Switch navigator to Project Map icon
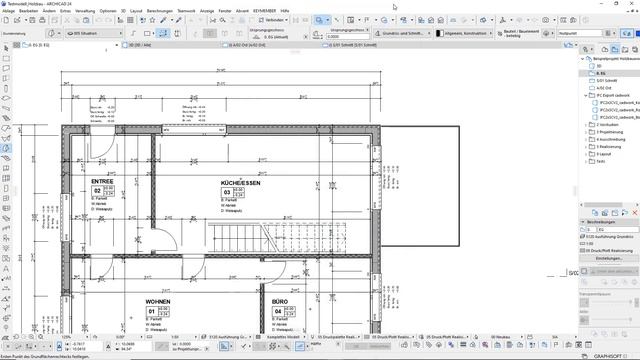The image size is (640, 360). coord(605,49)
